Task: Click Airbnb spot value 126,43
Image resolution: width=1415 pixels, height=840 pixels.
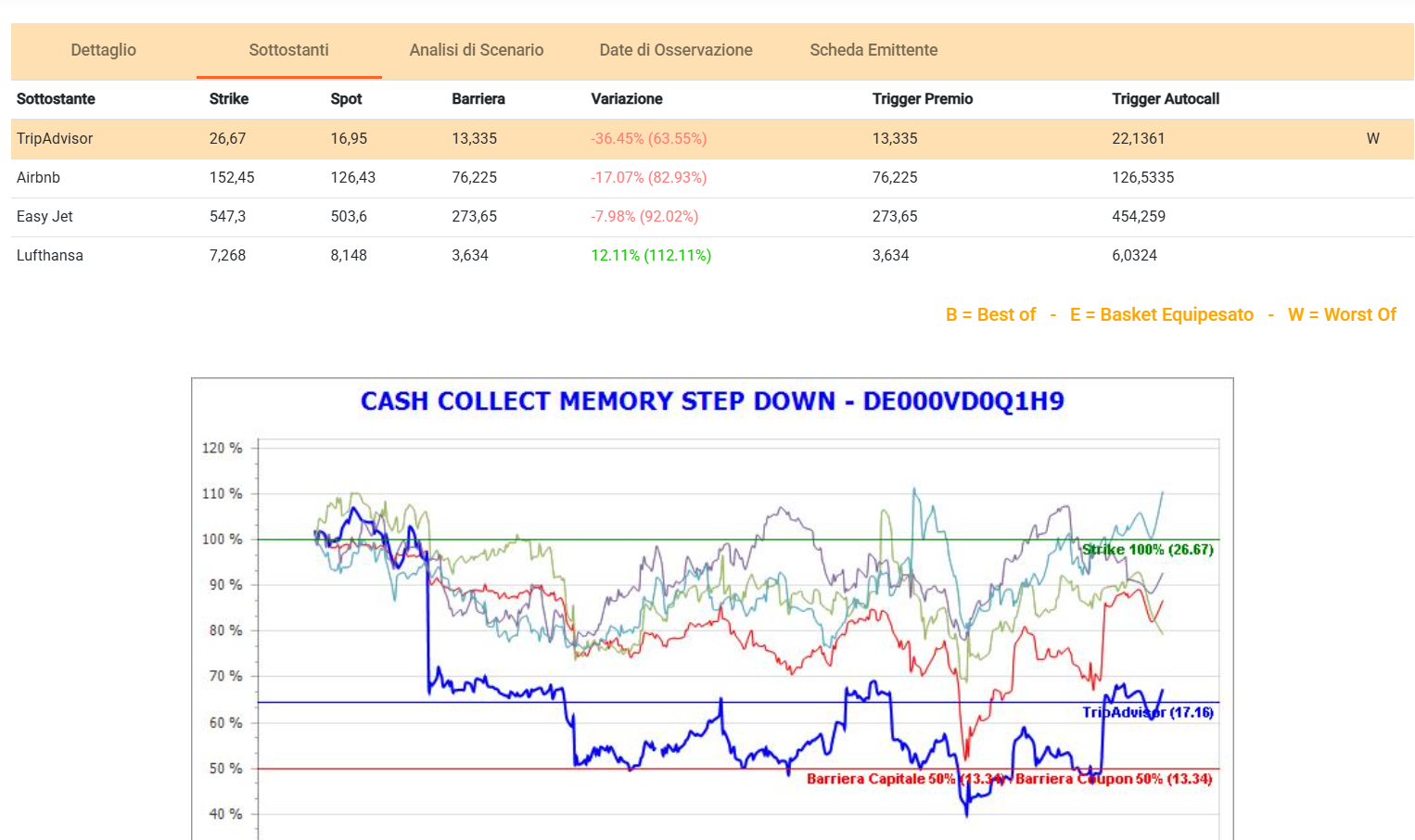Action: coord(353,178)
